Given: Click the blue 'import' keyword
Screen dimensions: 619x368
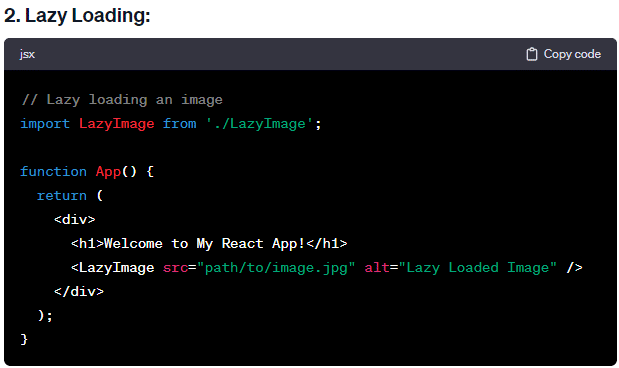Looking at the screenshot, I should tap(45, 124).
